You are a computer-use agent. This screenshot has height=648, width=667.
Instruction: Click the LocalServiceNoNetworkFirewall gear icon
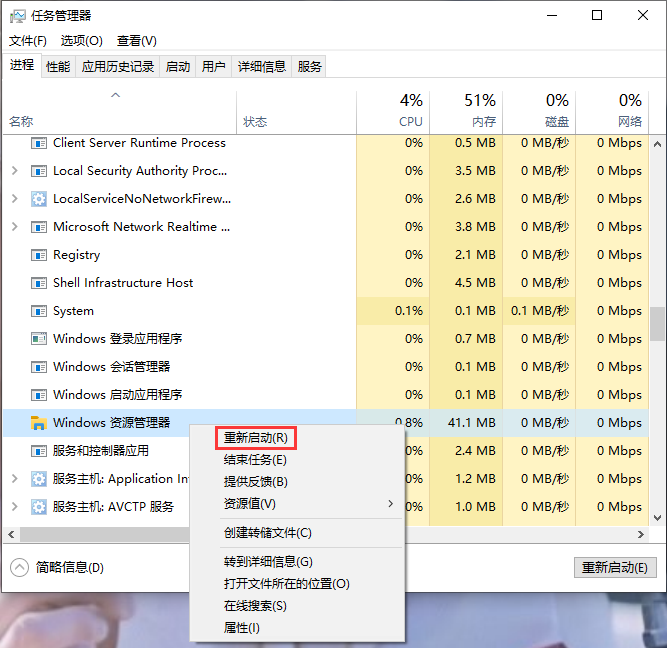tap(39, 199)
